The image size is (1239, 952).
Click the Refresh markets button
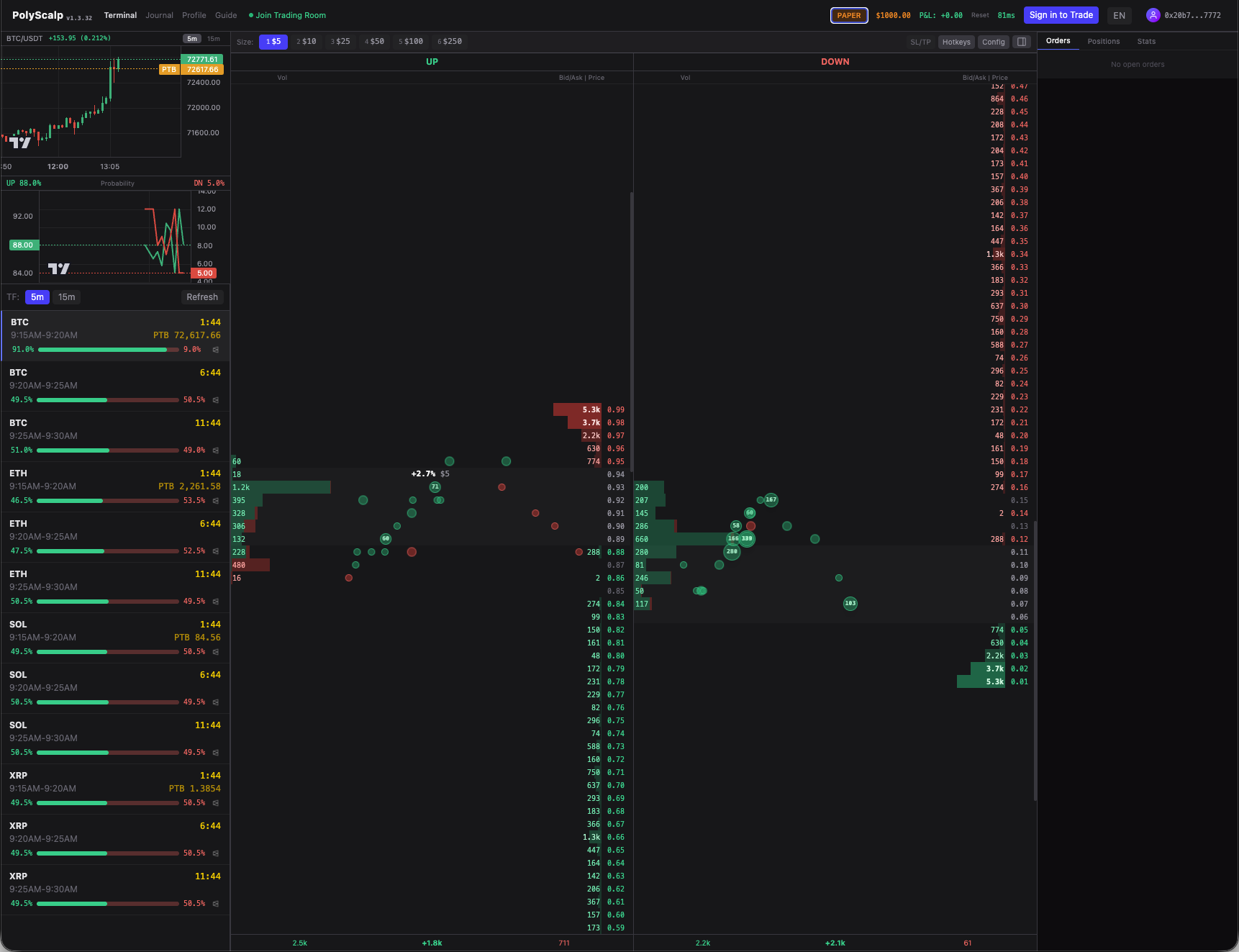pyautogui.click(x=201, y=297)
